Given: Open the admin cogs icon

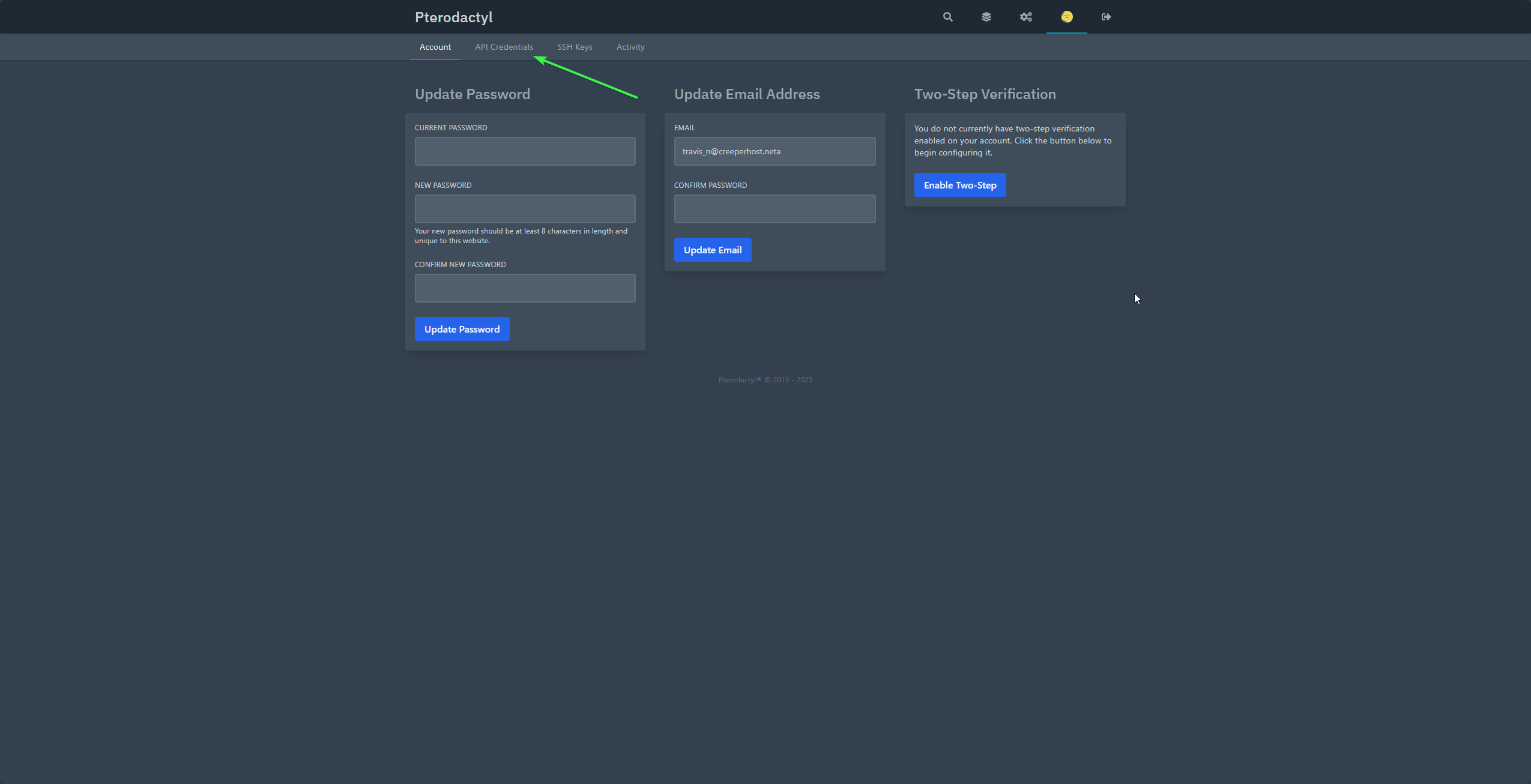Looking at the screenshot, I should click(x=1025, y=17).
